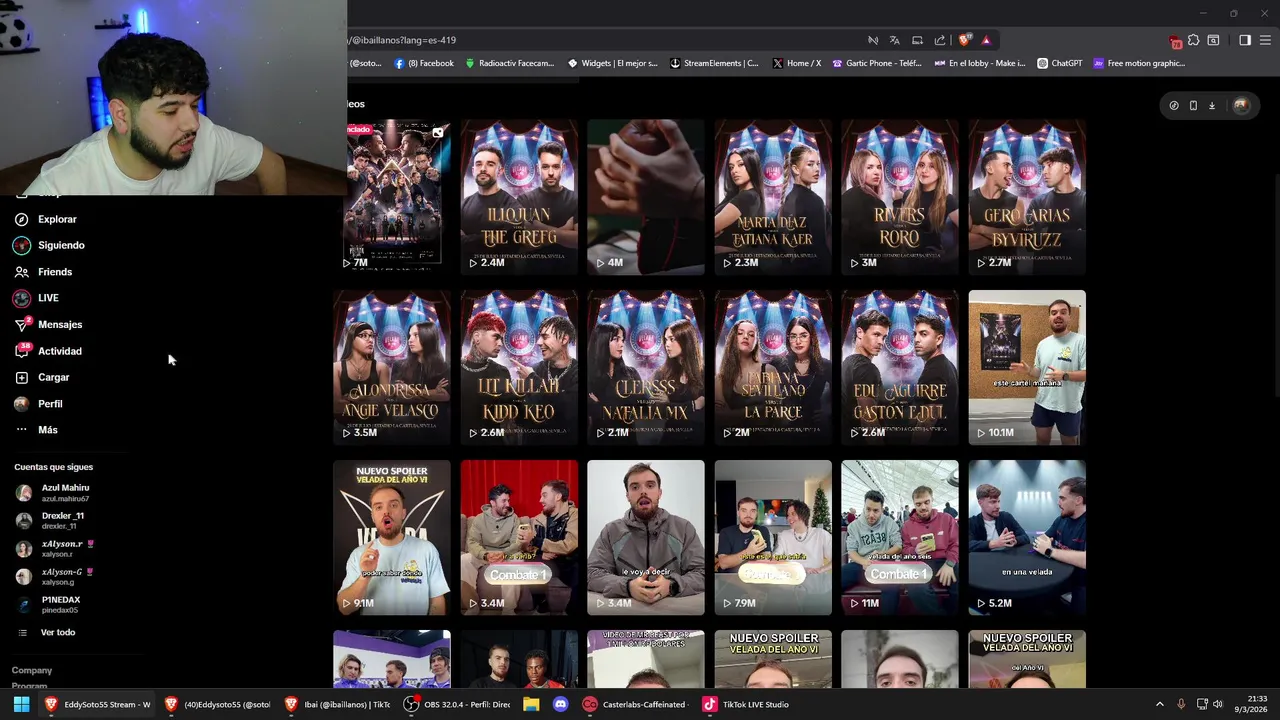Image resolution: width=1280 pixels, height=720 pixels.
Task: Open the Gartic Phone bookmark
Action: (877, 63)
